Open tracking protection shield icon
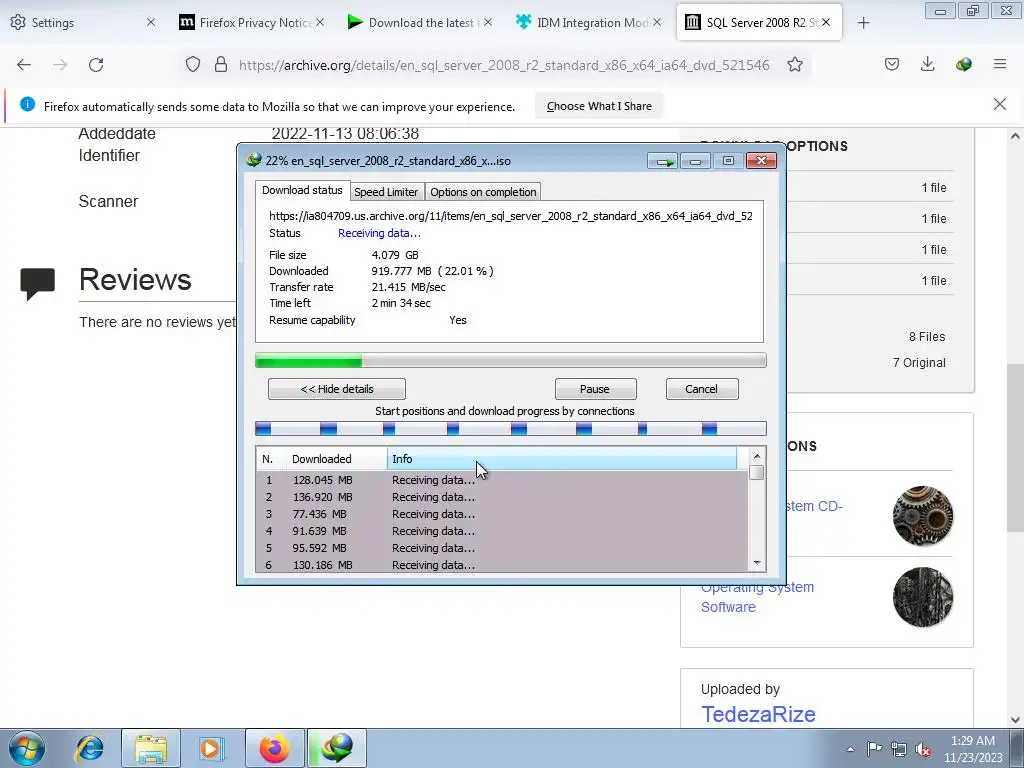 193,65
